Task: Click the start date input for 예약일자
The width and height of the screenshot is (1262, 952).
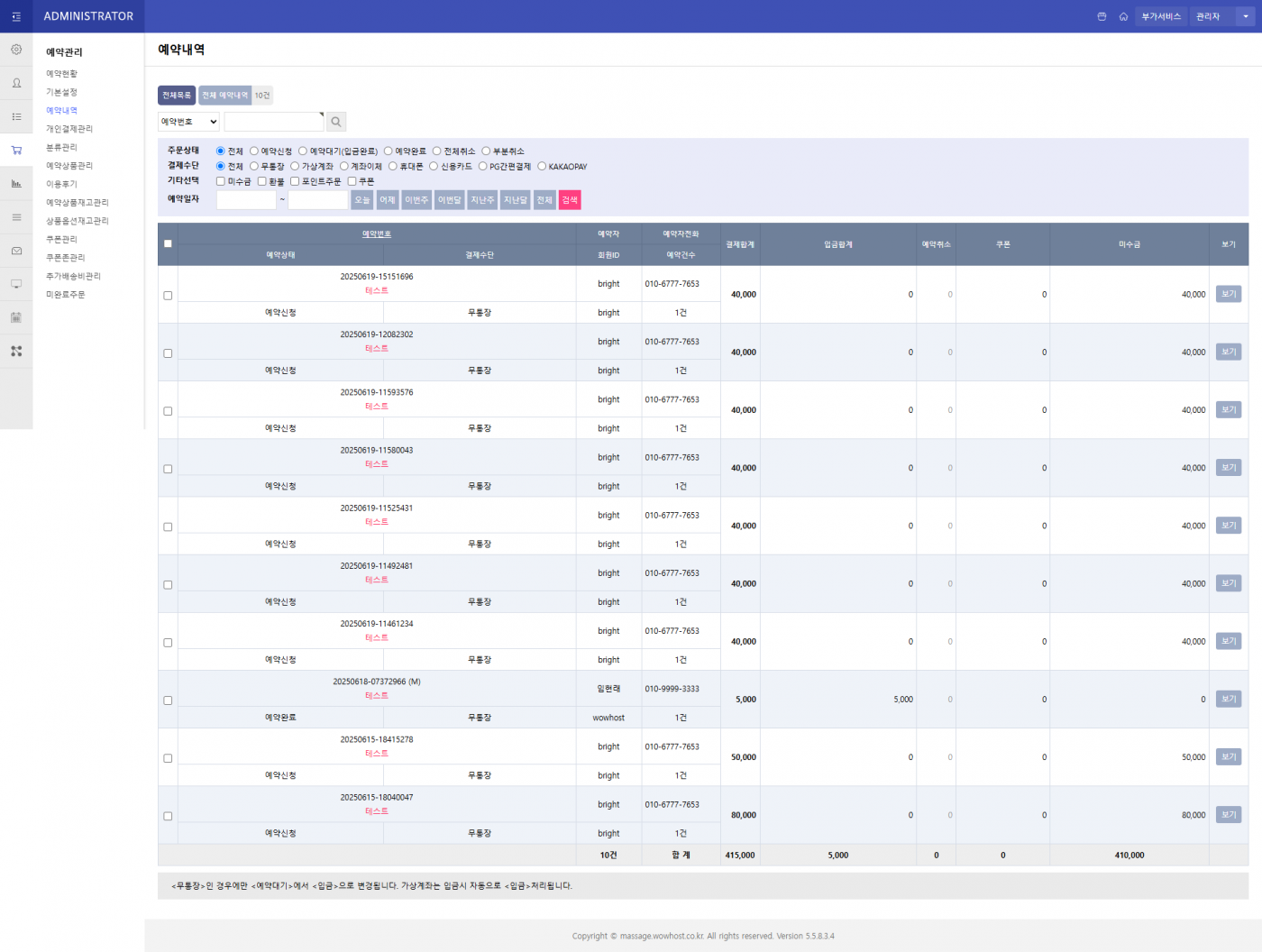Action: 246,200
